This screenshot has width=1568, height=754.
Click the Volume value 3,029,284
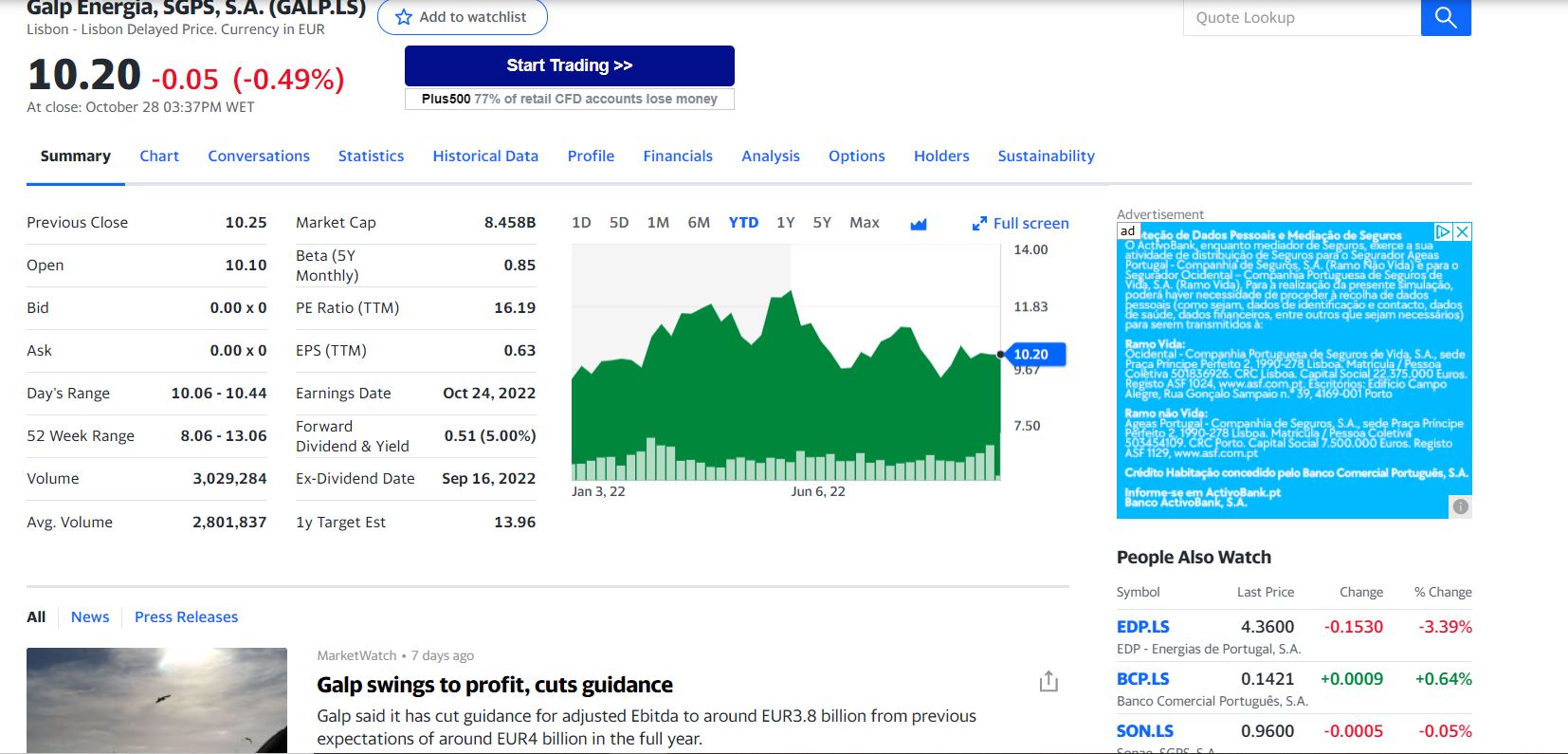coord(229,479)
